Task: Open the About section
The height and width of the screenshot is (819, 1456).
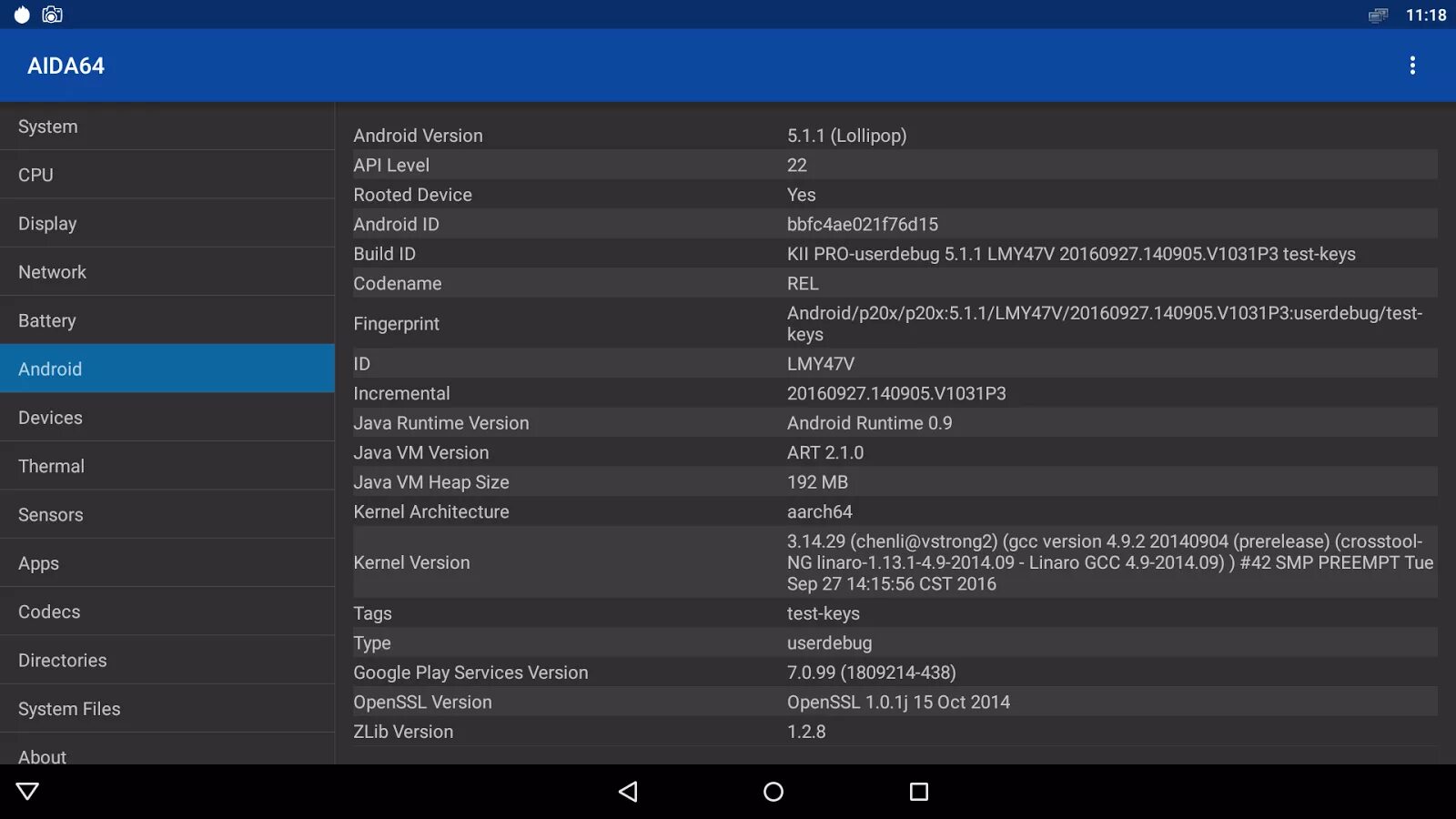Action: (x=167, y=750)
